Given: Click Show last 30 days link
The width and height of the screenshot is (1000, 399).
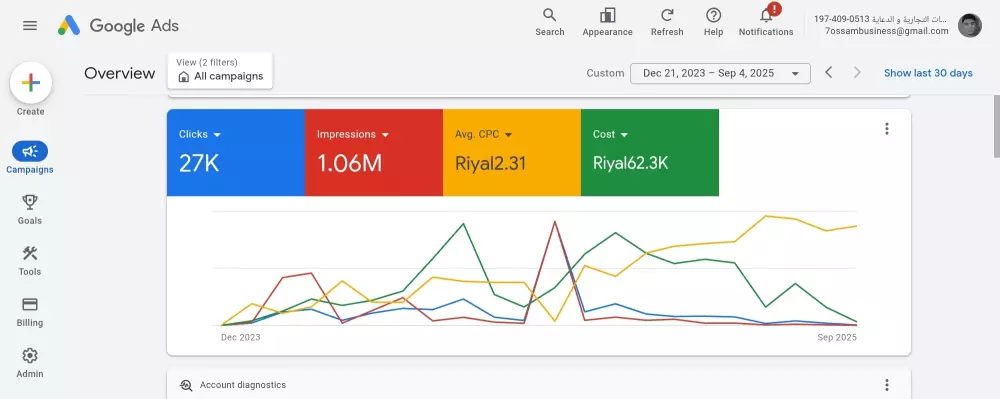Looking at the screenshot, I should (x=928, y=73).
